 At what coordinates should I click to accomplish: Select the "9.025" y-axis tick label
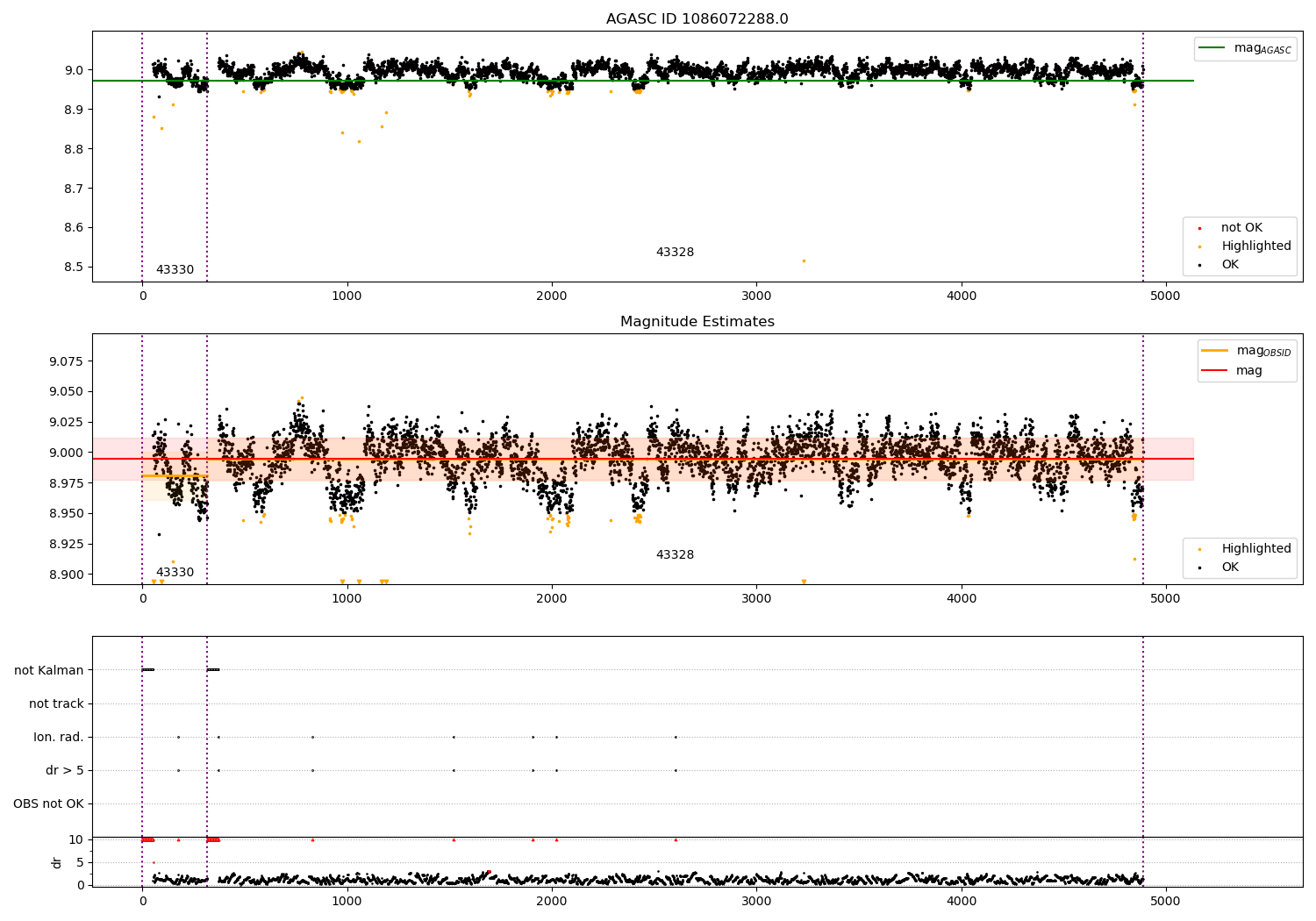click(x=67, y=422)
